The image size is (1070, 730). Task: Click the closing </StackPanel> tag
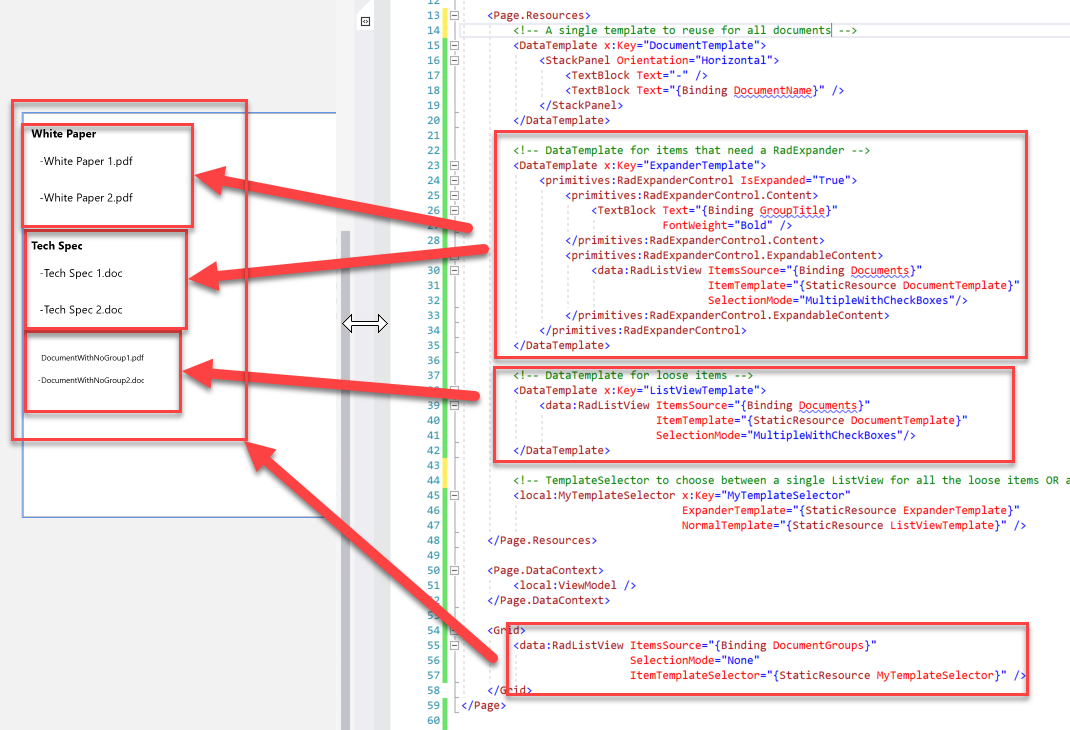581,105
